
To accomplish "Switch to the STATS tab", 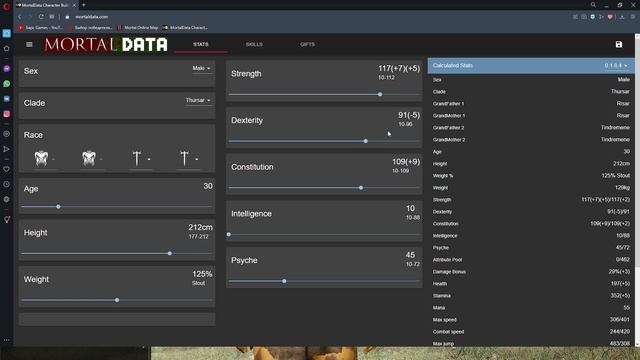I will pos(201,44).
